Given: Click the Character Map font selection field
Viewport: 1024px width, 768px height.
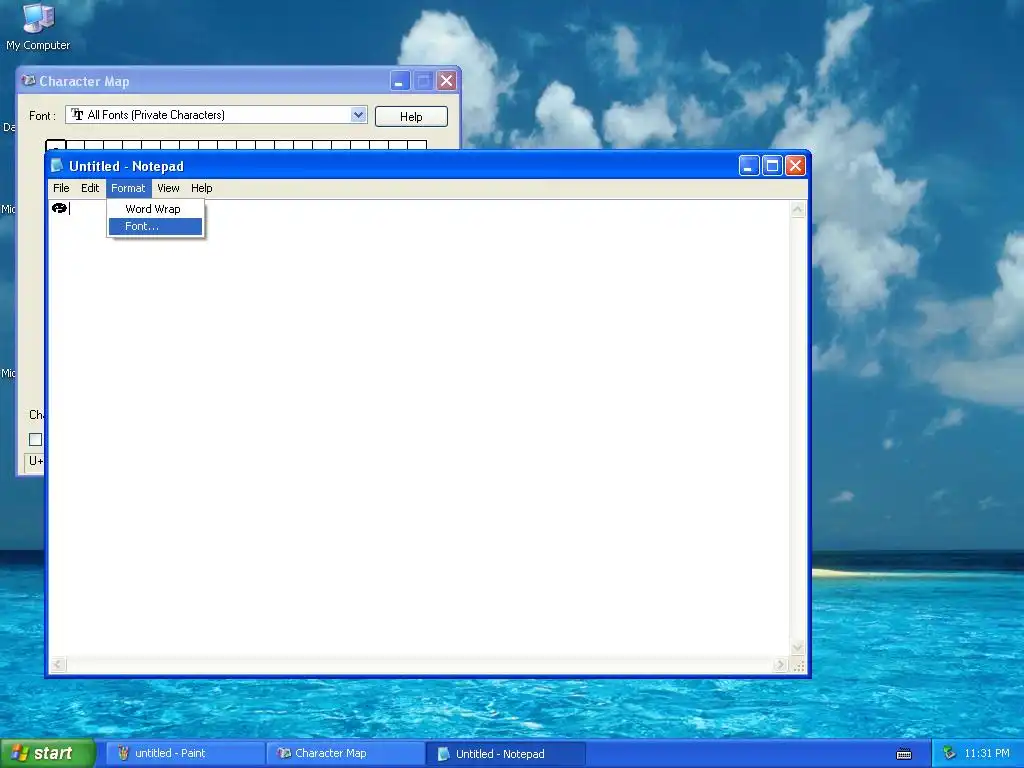Looking at the screenshot, I should click(x=216, y=115).
